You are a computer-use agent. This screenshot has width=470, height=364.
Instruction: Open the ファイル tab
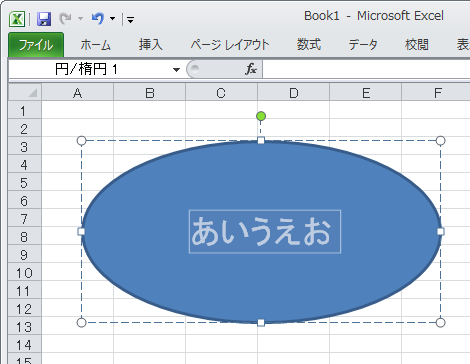[x=36, y=45]
